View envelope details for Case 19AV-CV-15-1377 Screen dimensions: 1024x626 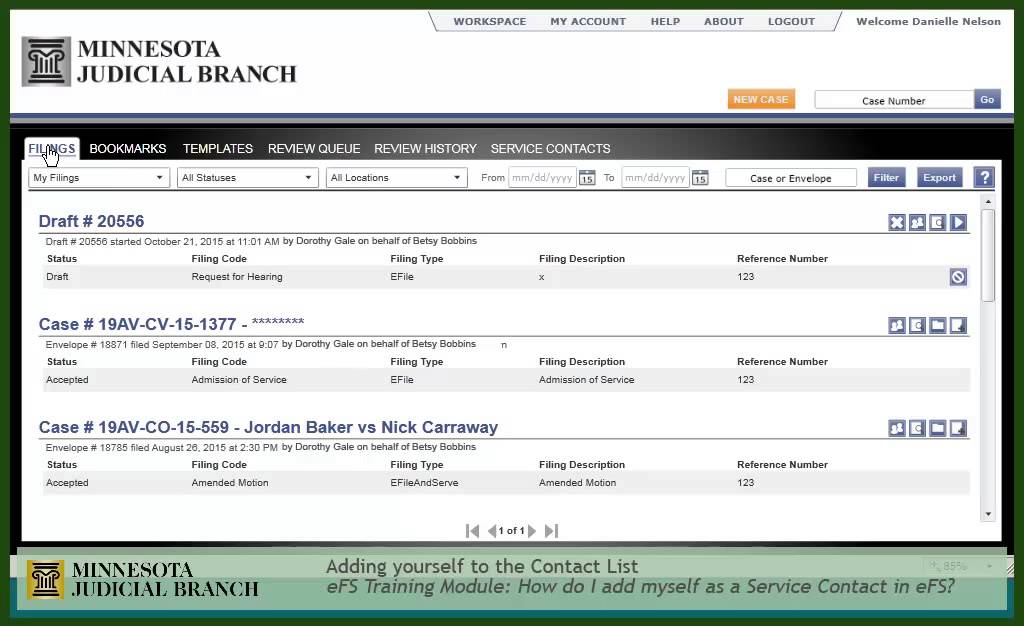[x=917, y=325]
